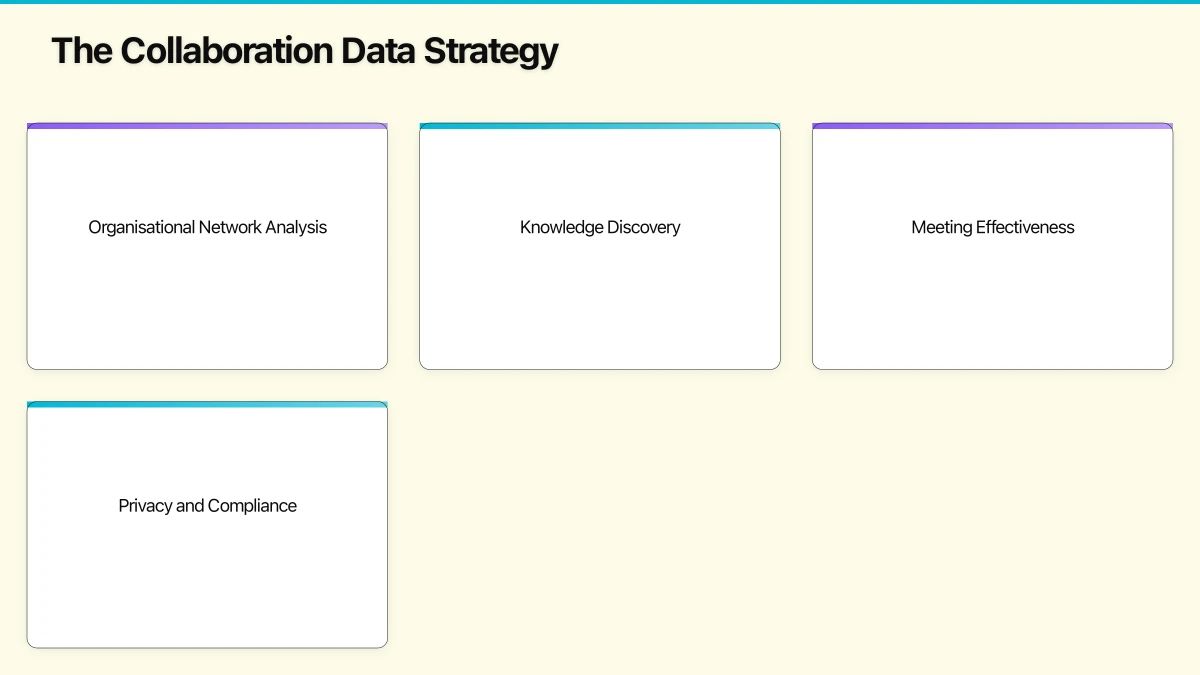Place cursor on the word "Privacy"
The width and height of the screenshot is (1200, 675).
click(x=145, y=506)
